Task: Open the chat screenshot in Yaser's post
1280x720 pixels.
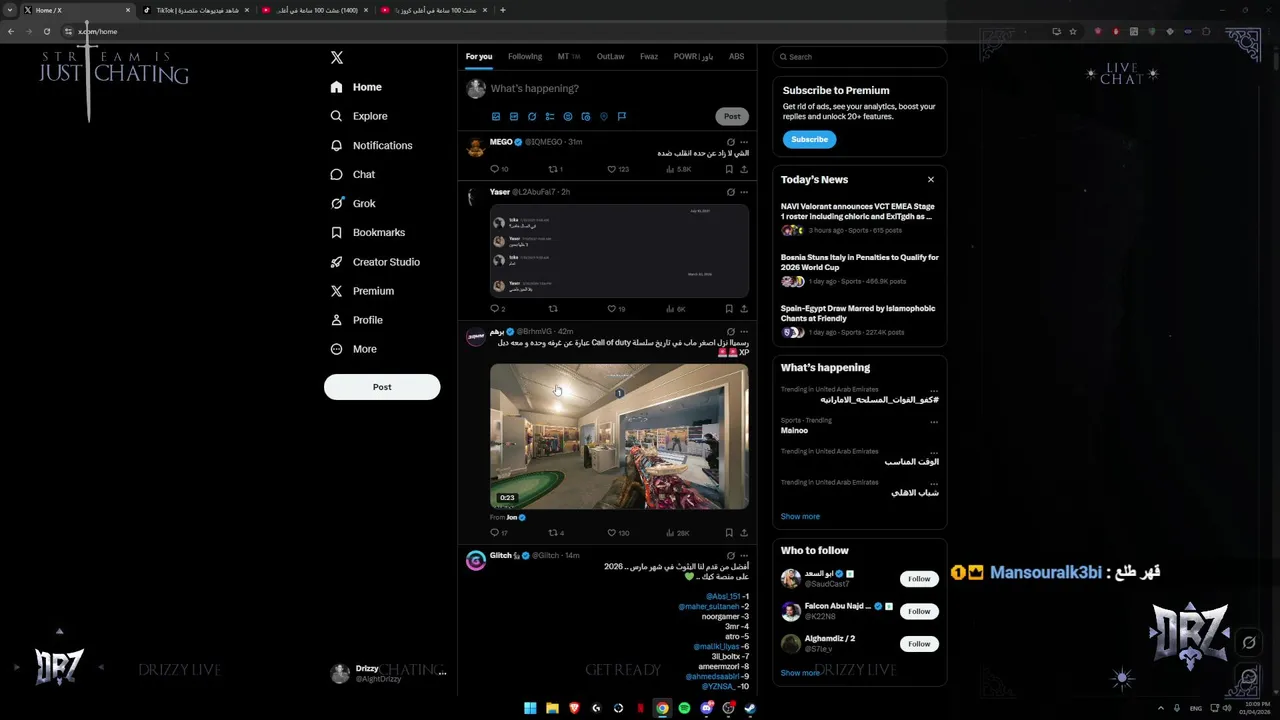Action: pyautogui.click(x=619, y=251)
